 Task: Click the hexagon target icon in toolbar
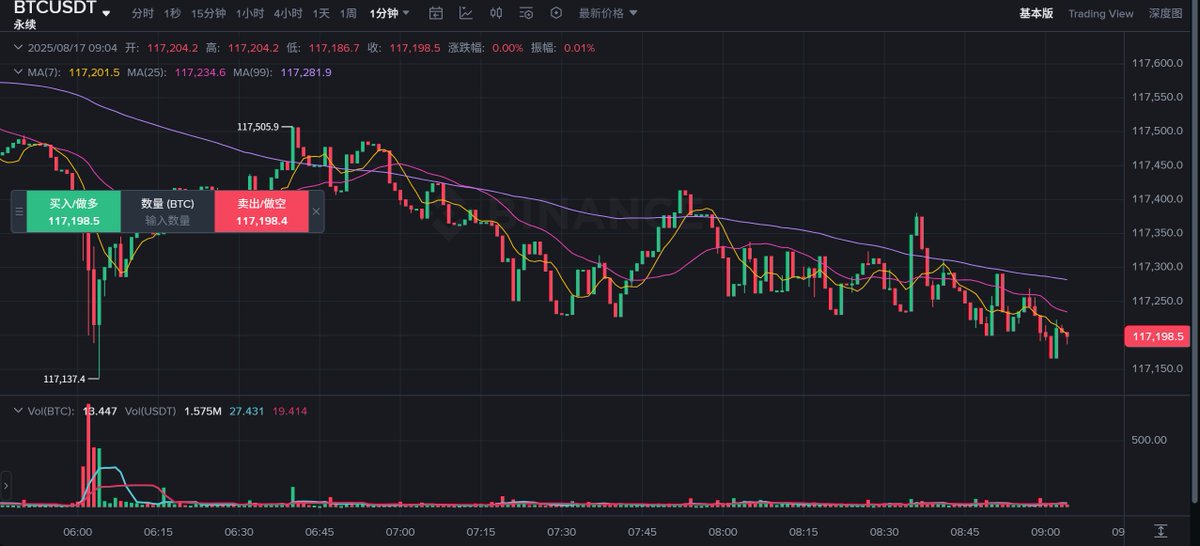[556, 13]
